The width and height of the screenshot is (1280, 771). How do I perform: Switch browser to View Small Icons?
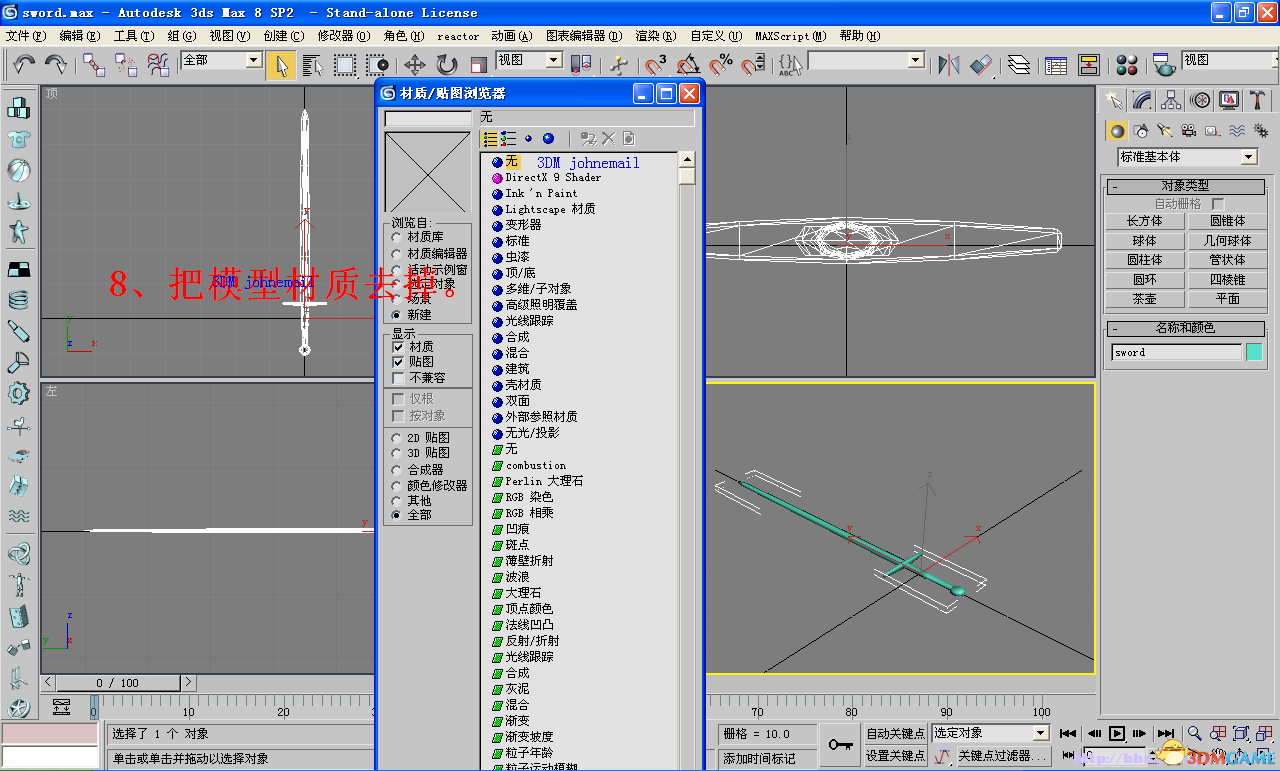pyautogui.click(x=528, y=138)
